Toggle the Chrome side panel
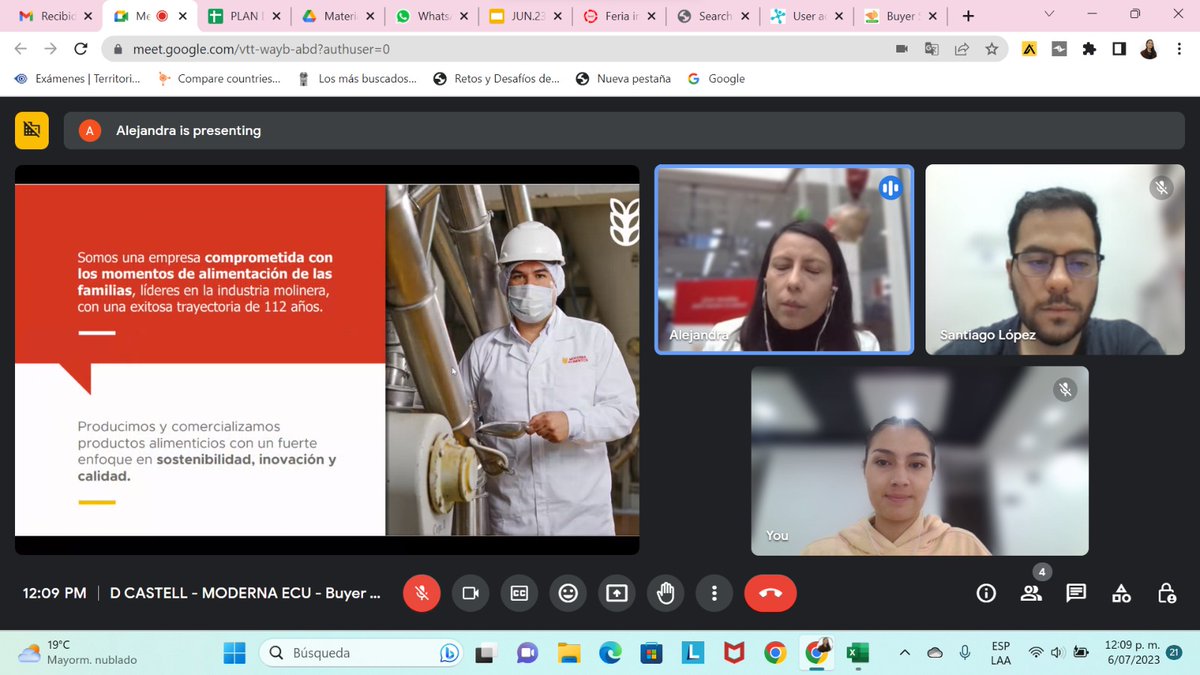Image resolution: width=1200 pixels, height=675 pixels. point(1119,48)
